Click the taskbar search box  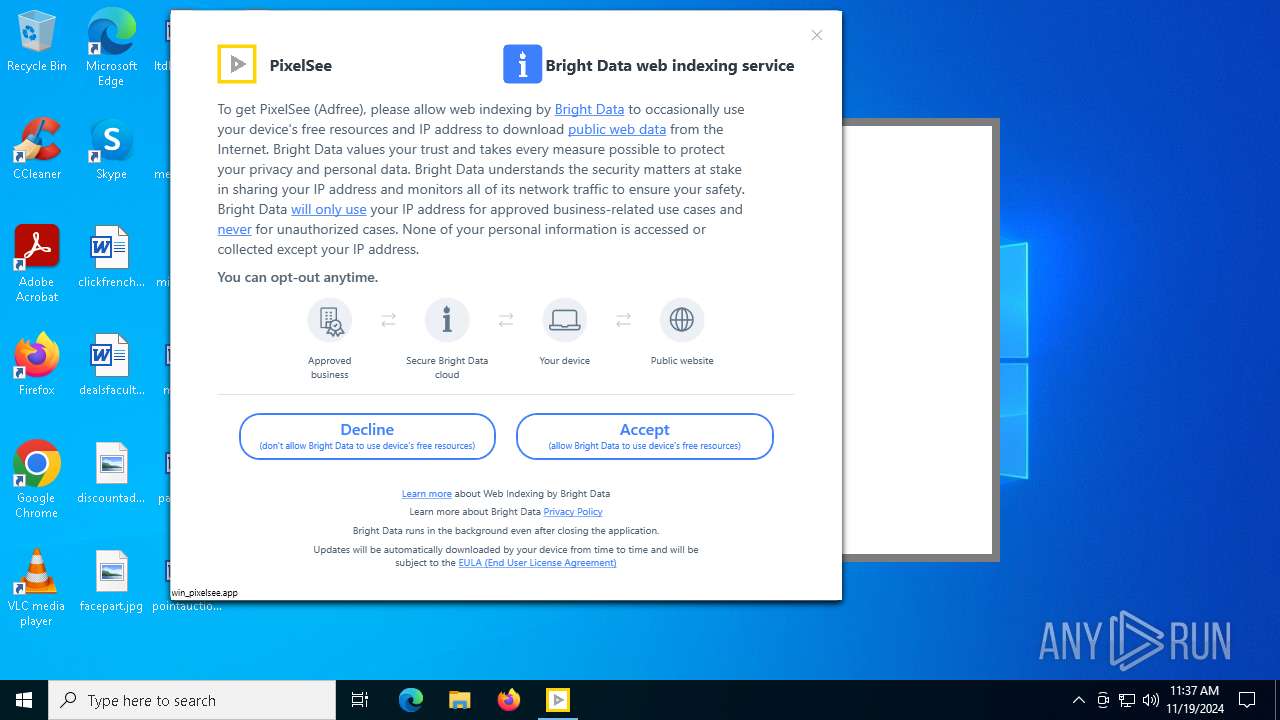192,700
